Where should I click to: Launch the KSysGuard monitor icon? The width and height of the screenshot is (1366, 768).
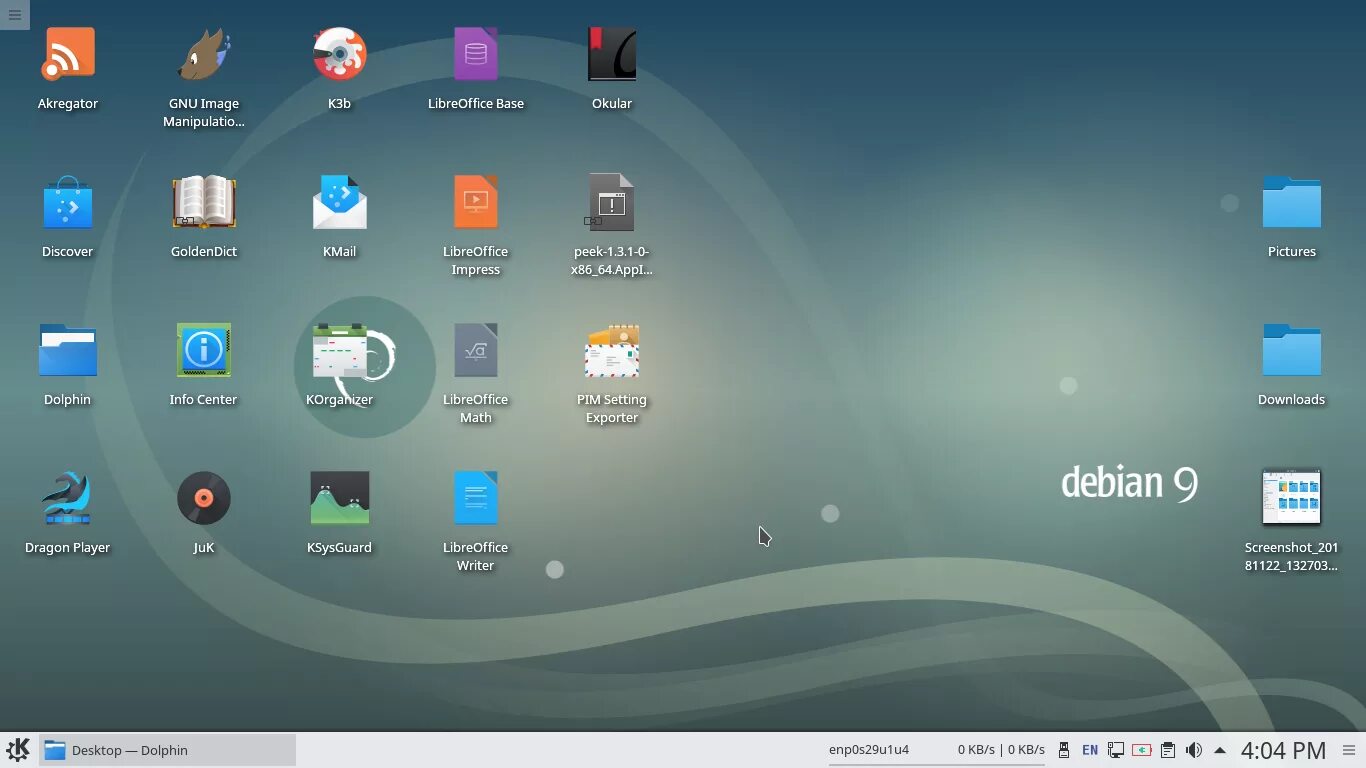tap(340, 499)
